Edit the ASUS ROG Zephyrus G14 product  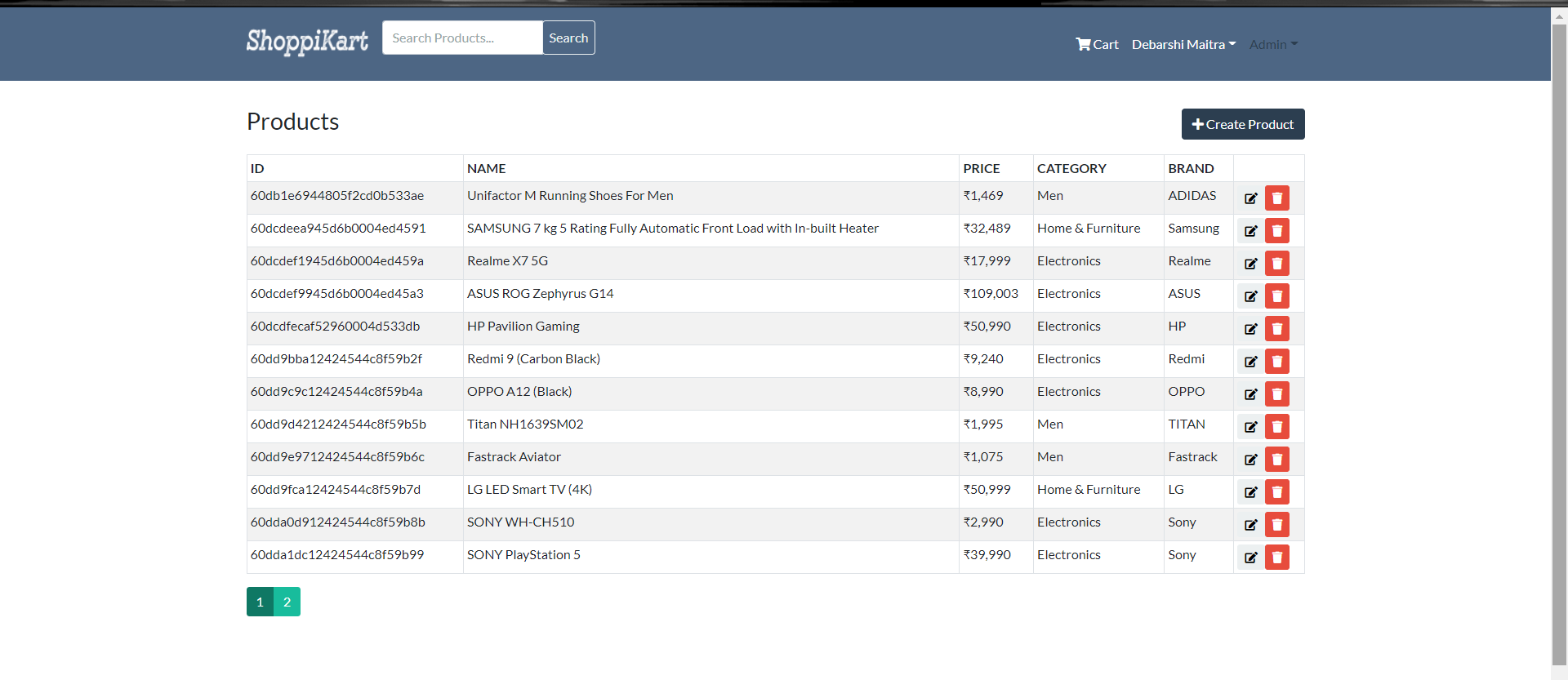(1250, 296)
